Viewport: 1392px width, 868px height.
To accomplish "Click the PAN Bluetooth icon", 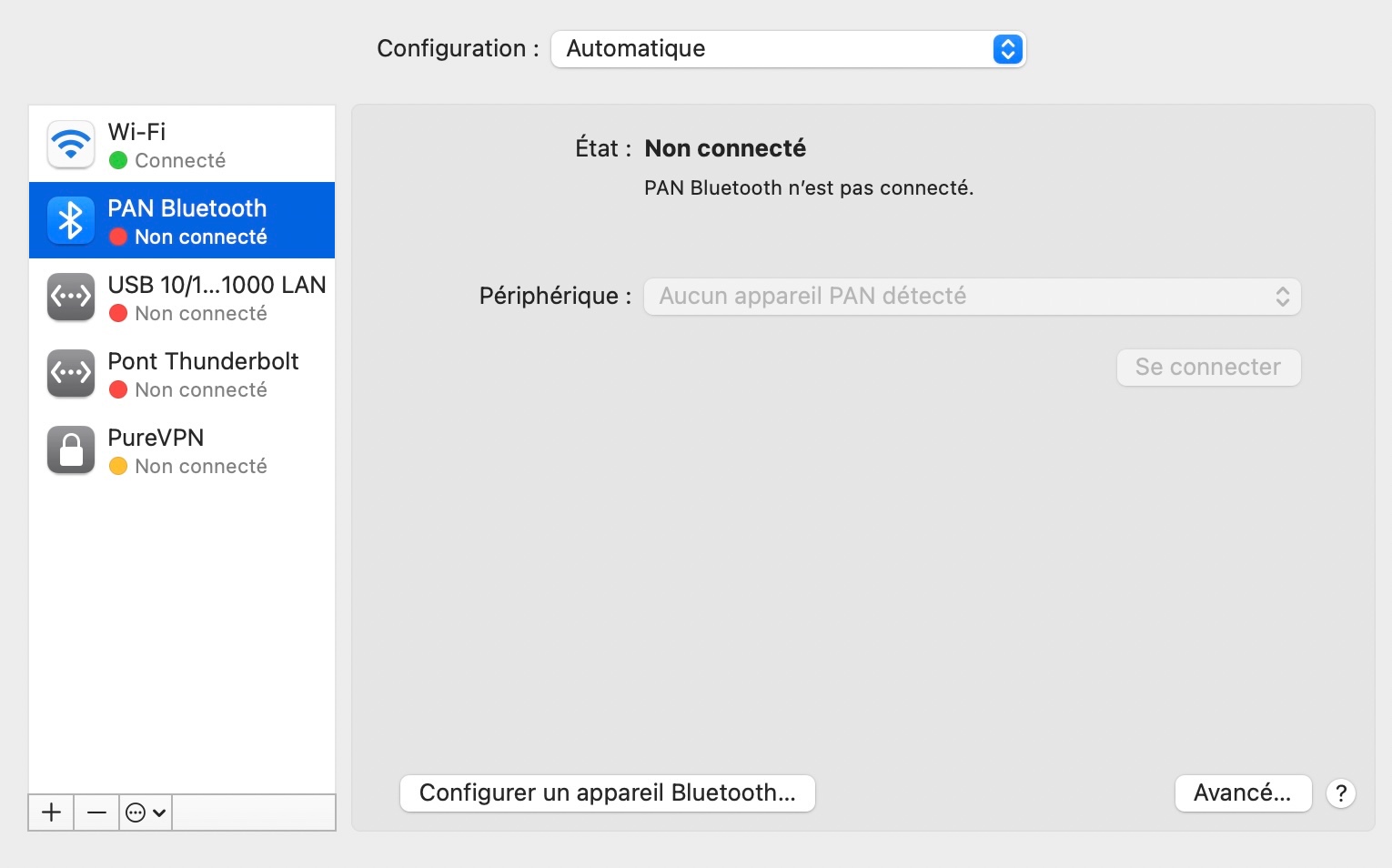I will [x=71, y=221].
